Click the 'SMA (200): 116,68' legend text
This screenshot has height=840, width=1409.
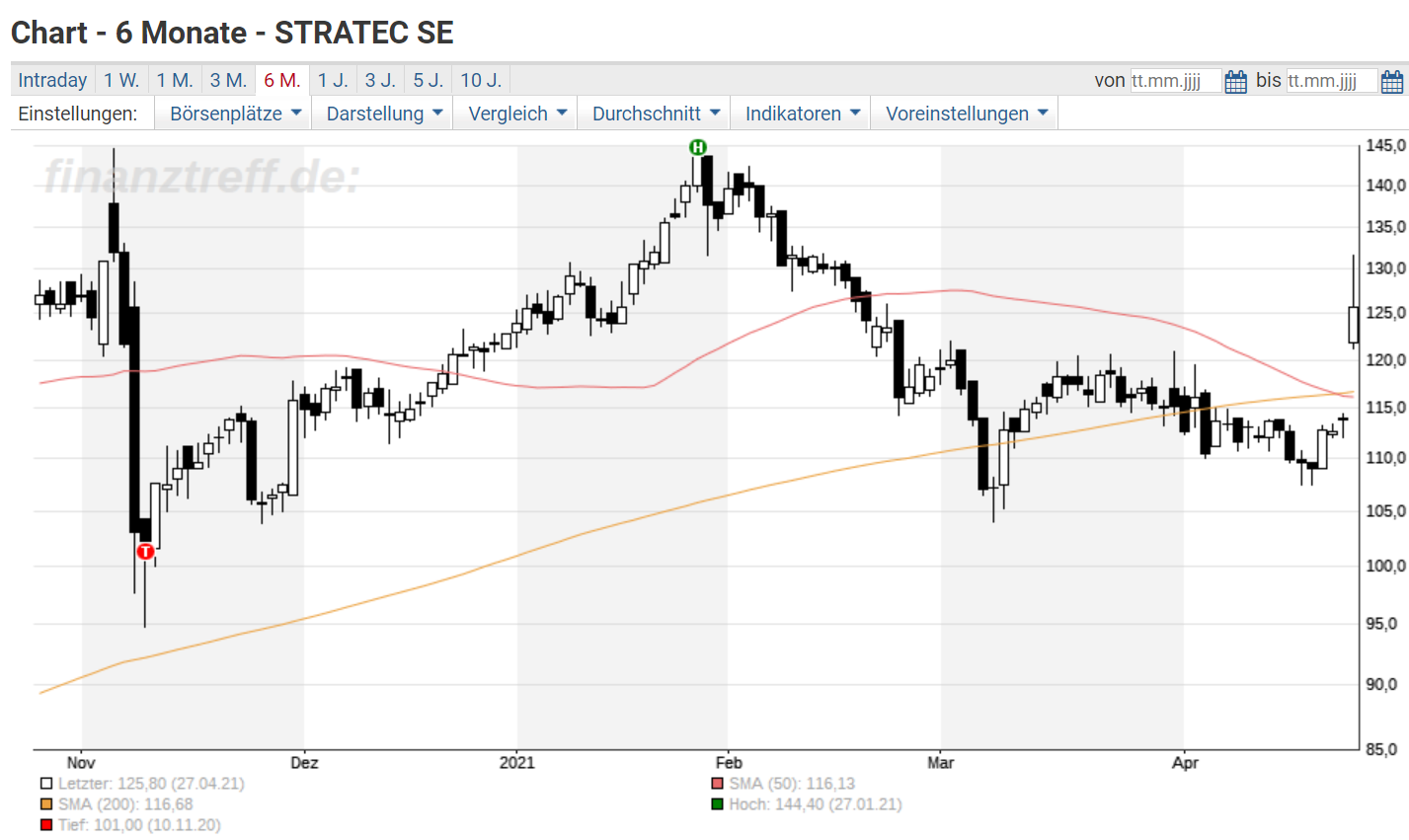(x=125, y=804)
